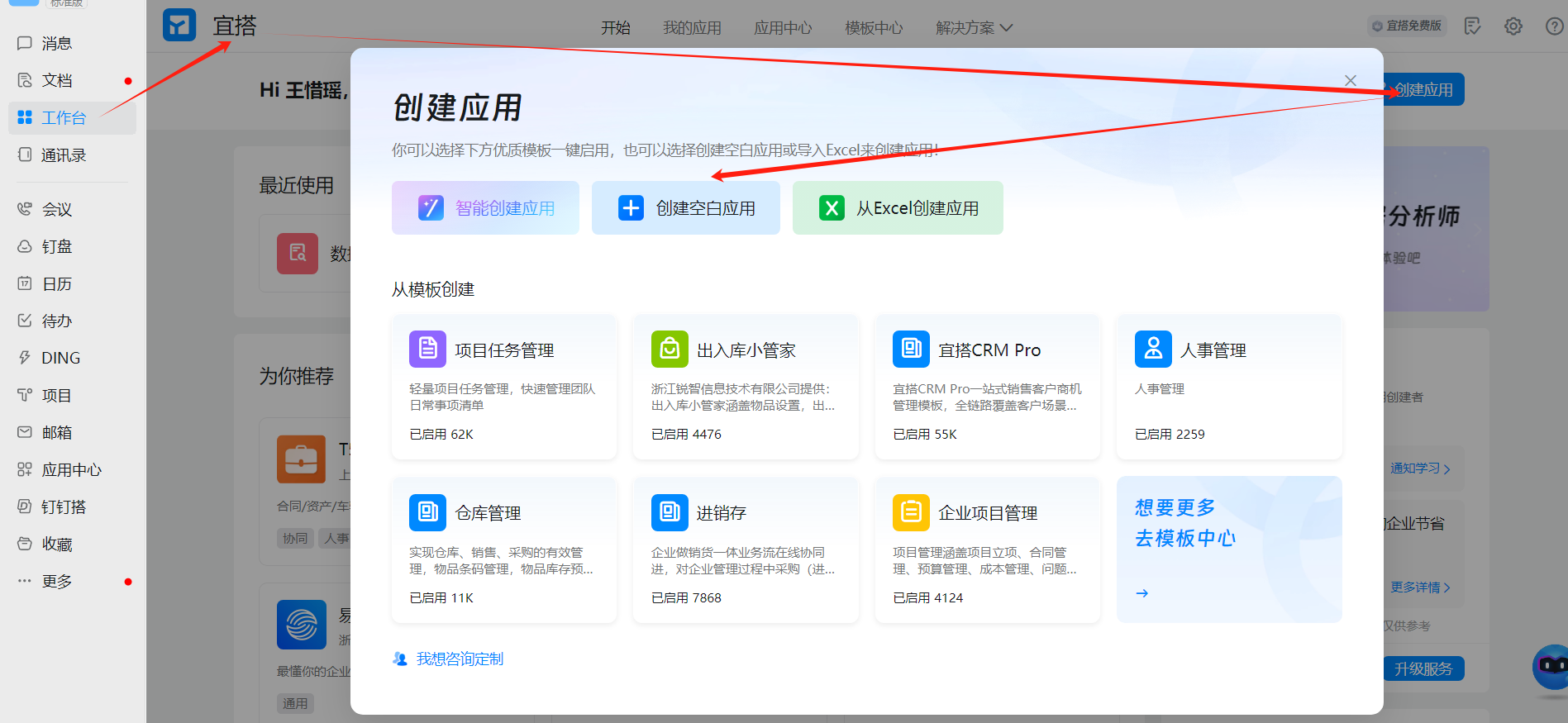This screenshot has height=723, width=1568.
Task: Open the chatbot assistant avatar icon
Action: (x=1551, y=666)
